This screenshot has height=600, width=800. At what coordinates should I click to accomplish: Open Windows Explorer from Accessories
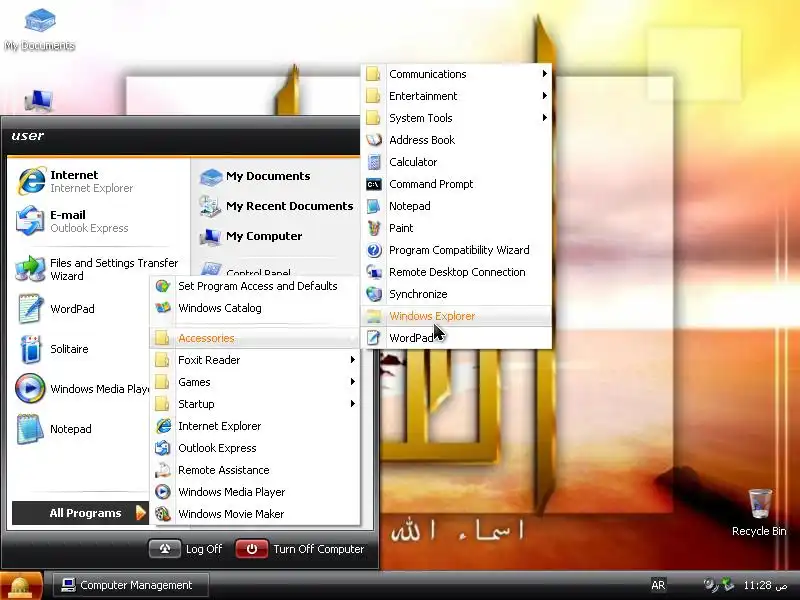coord(456,316)
